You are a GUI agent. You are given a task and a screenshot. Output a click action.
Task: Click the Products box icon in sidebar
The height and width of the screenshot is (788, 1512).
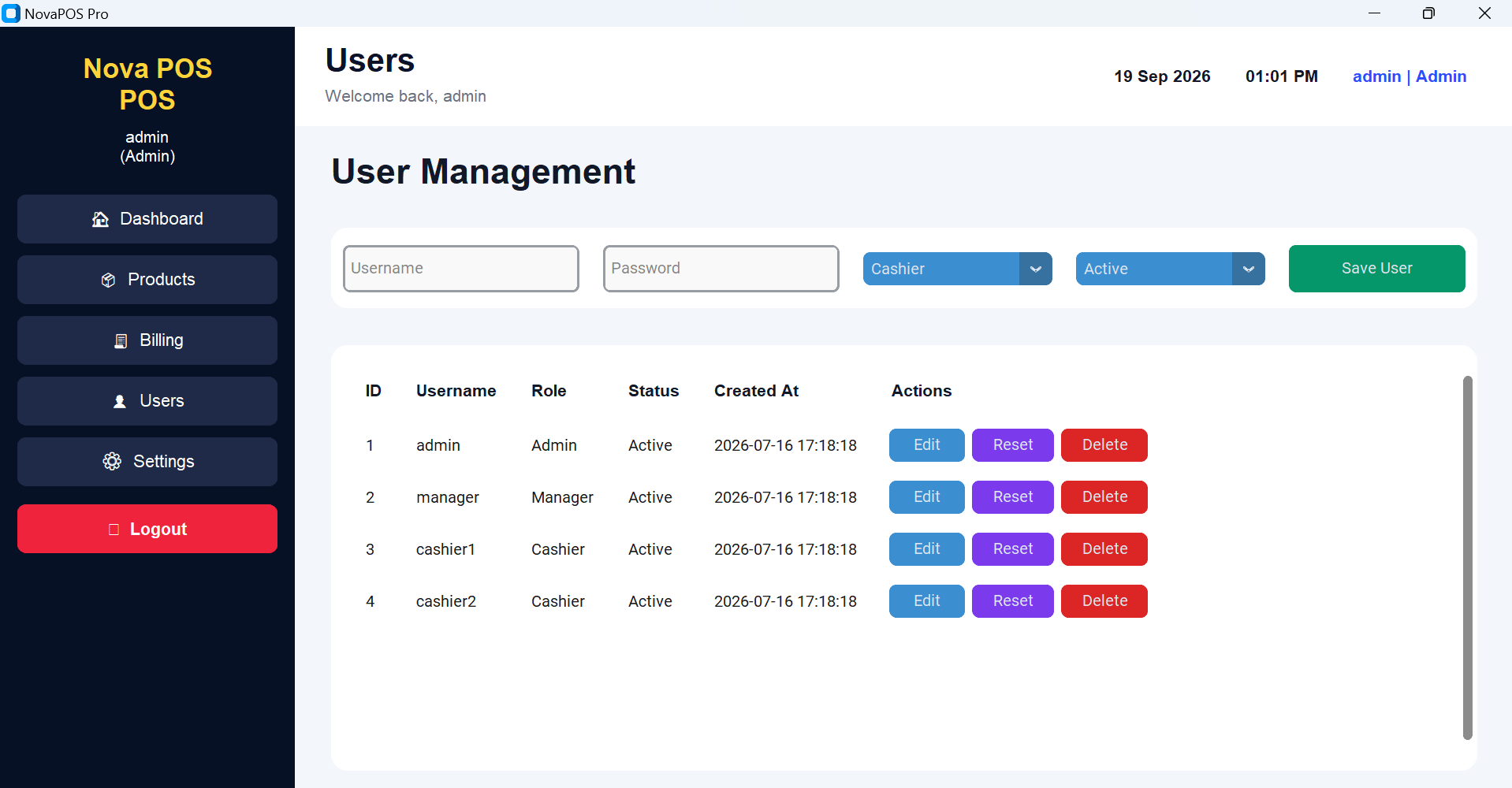(109, 280)
